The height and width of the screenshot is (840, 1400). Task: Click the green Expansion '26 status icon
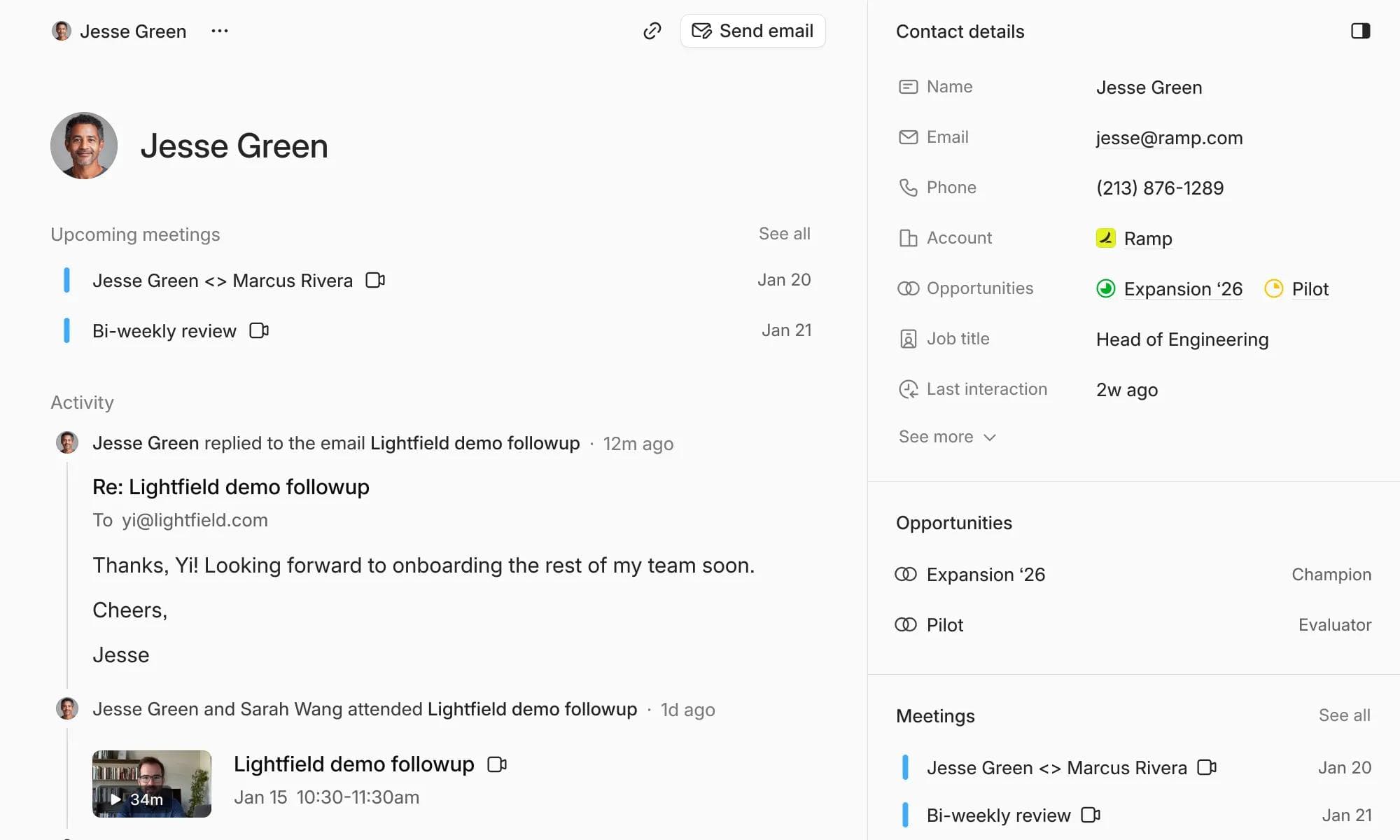point(1105,288)
